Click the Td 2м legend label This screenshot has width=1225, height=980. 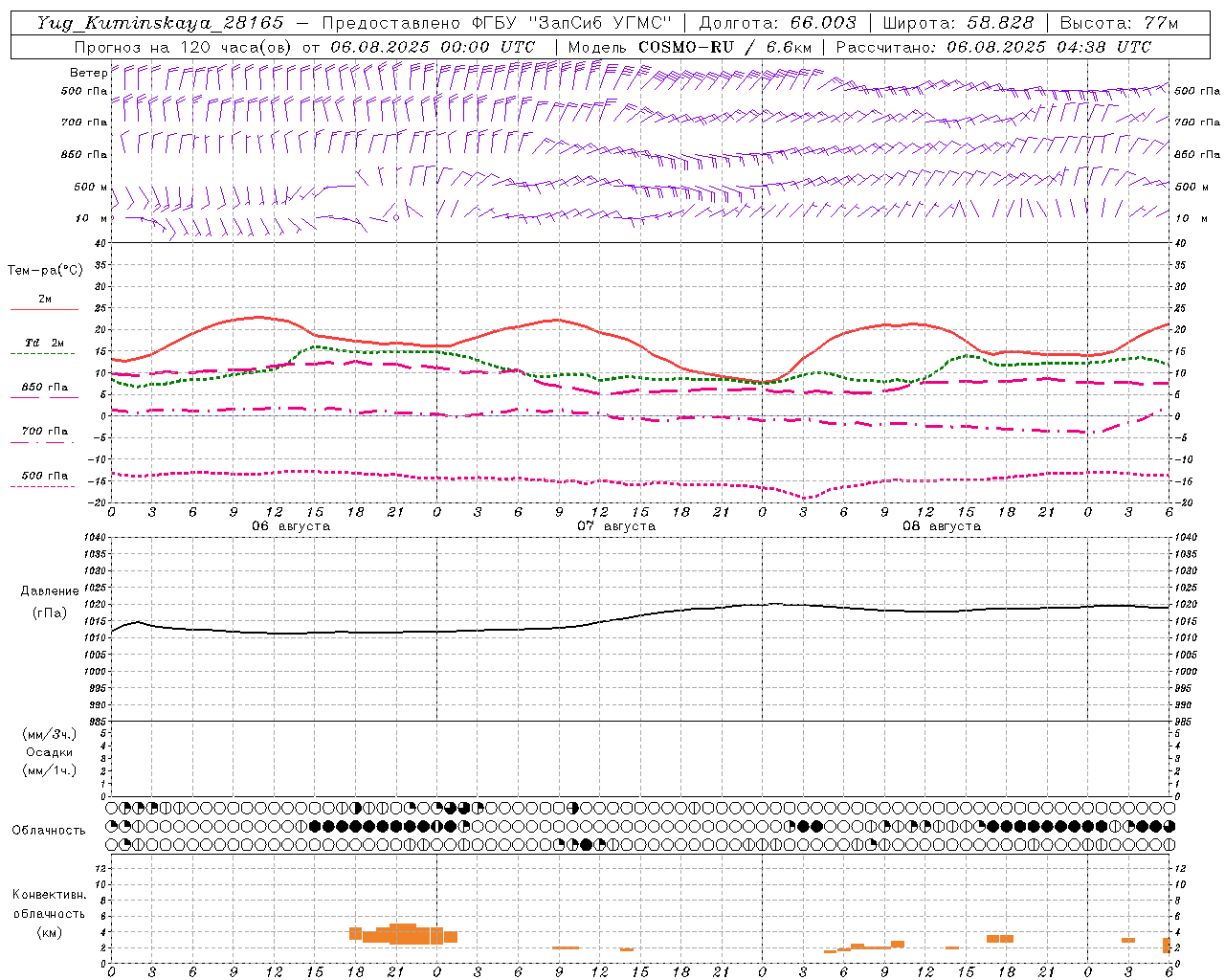(45, 343)
